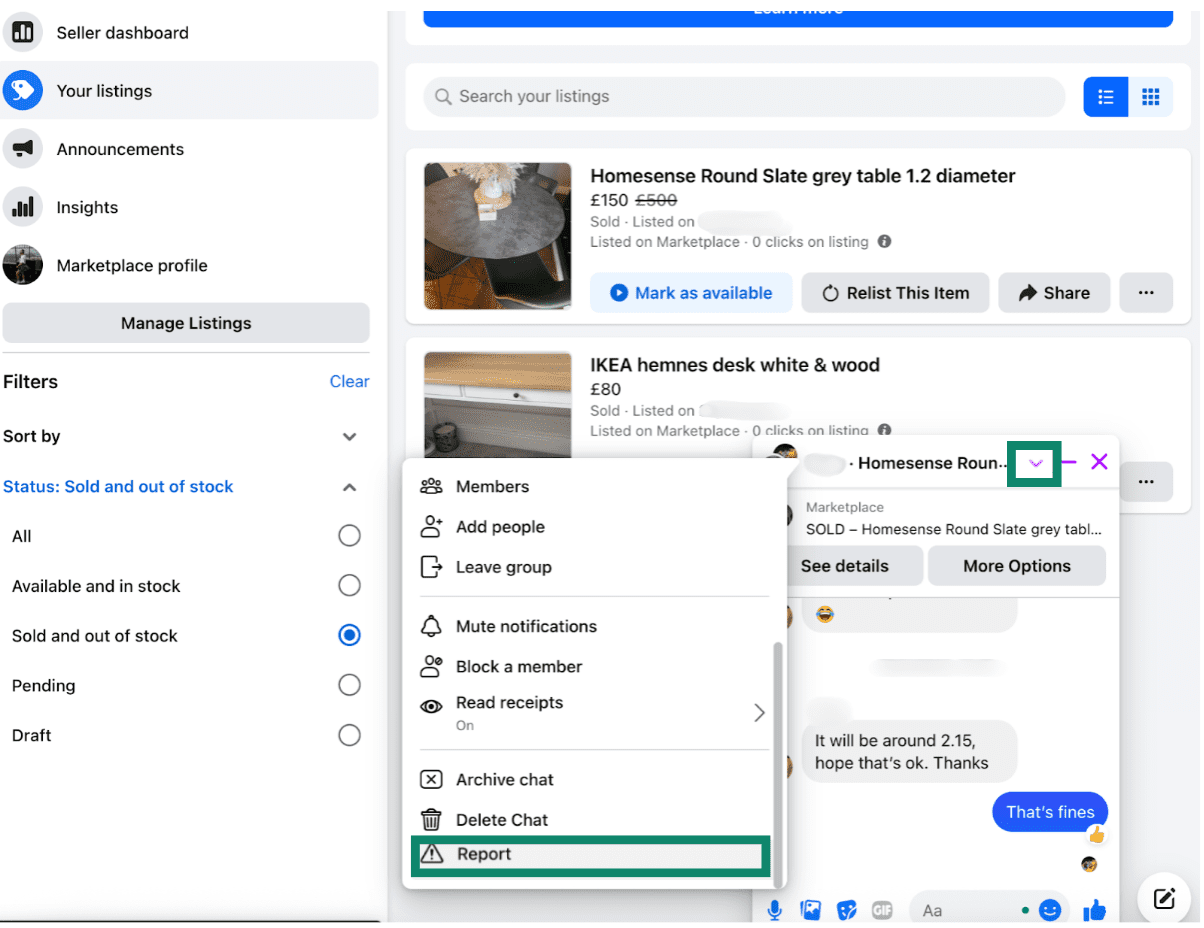
Task: Select the All status filter
Action: 349,535
